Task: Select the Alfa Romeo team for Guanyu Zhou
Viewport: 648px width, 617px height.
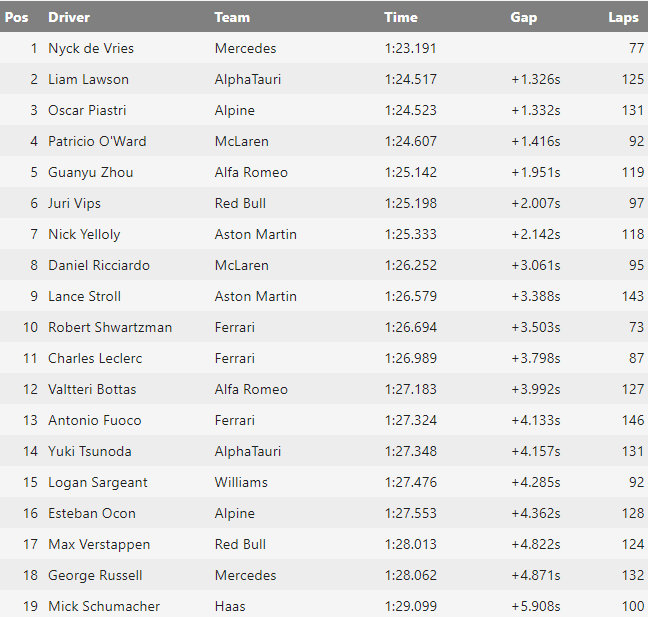Action: [251, 172]
